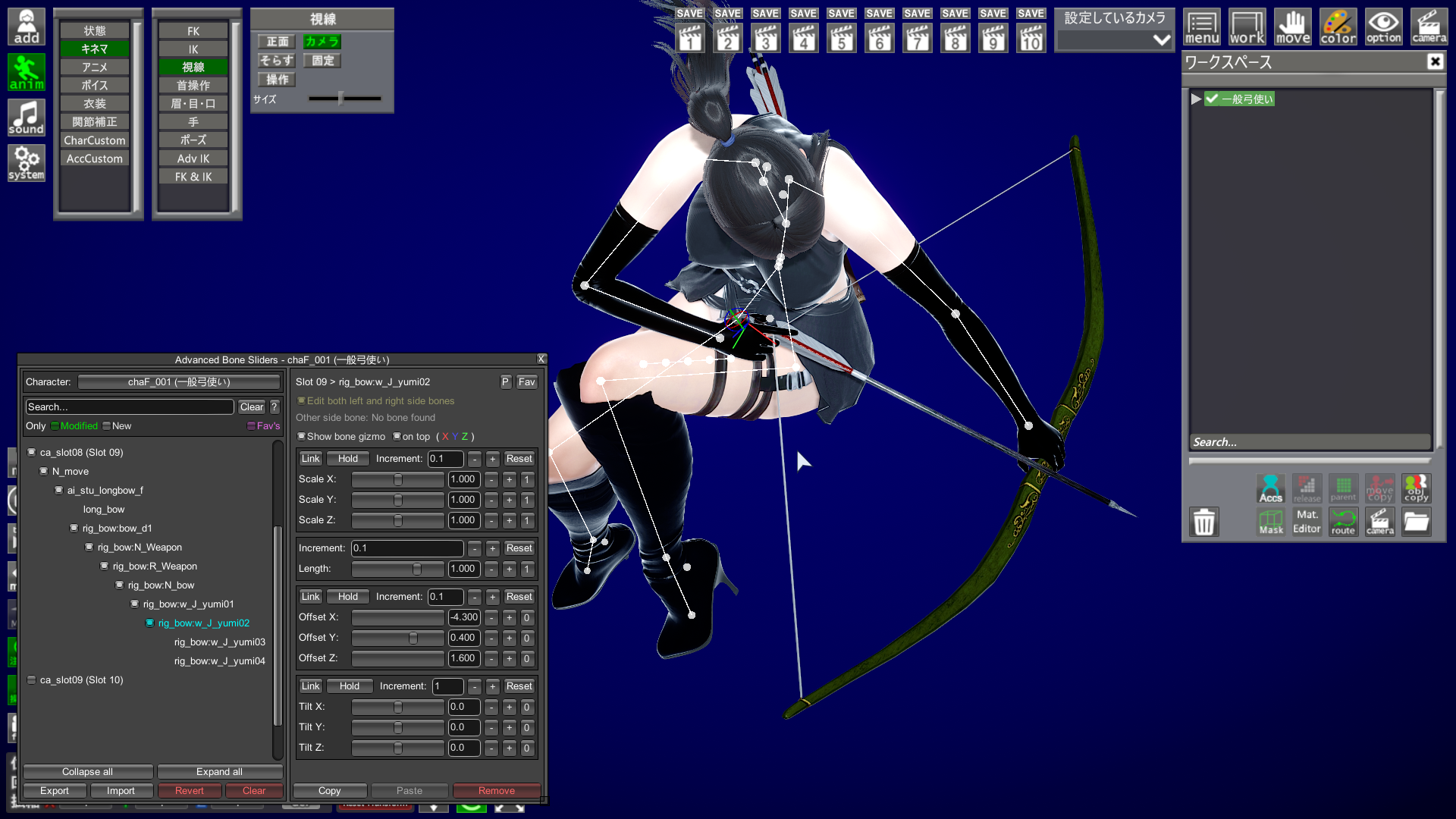Toggle the Only New checkbox

107,426
